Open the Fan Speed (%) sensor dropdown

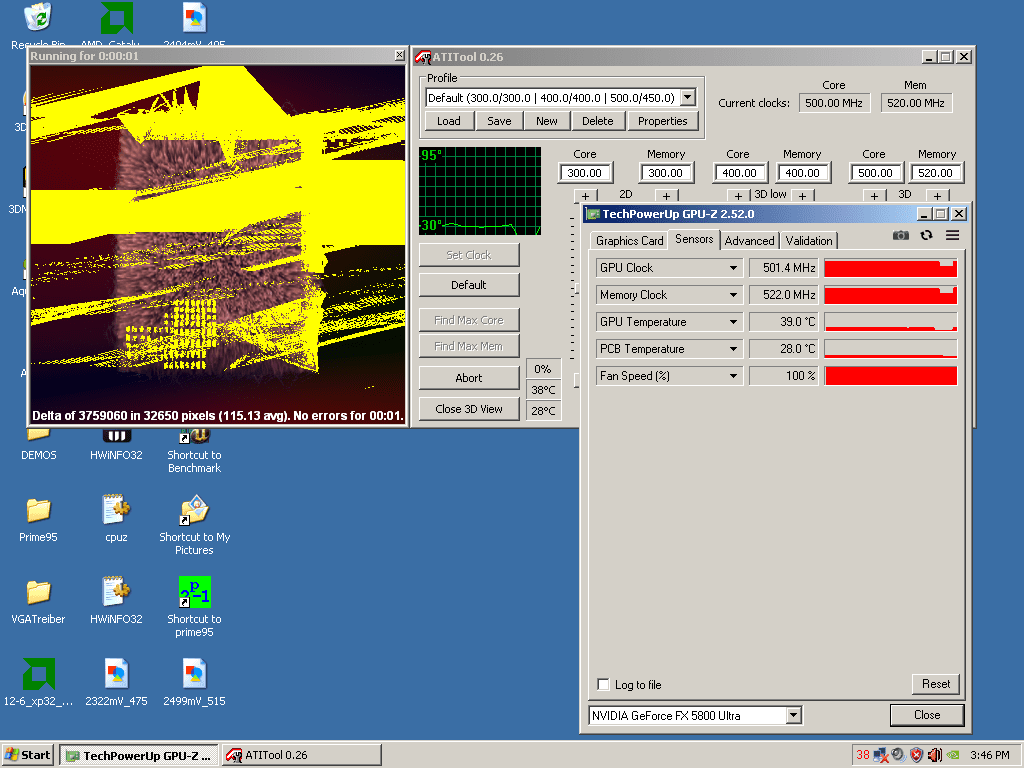733,376
